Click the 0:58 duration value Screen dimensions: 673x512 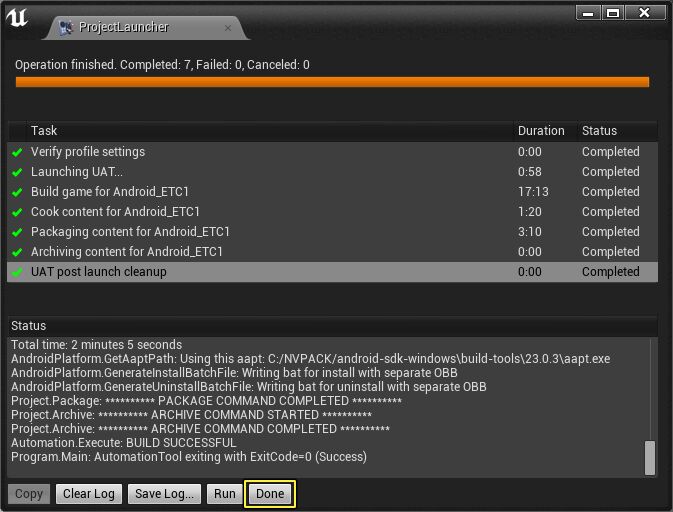coord(530,172)
